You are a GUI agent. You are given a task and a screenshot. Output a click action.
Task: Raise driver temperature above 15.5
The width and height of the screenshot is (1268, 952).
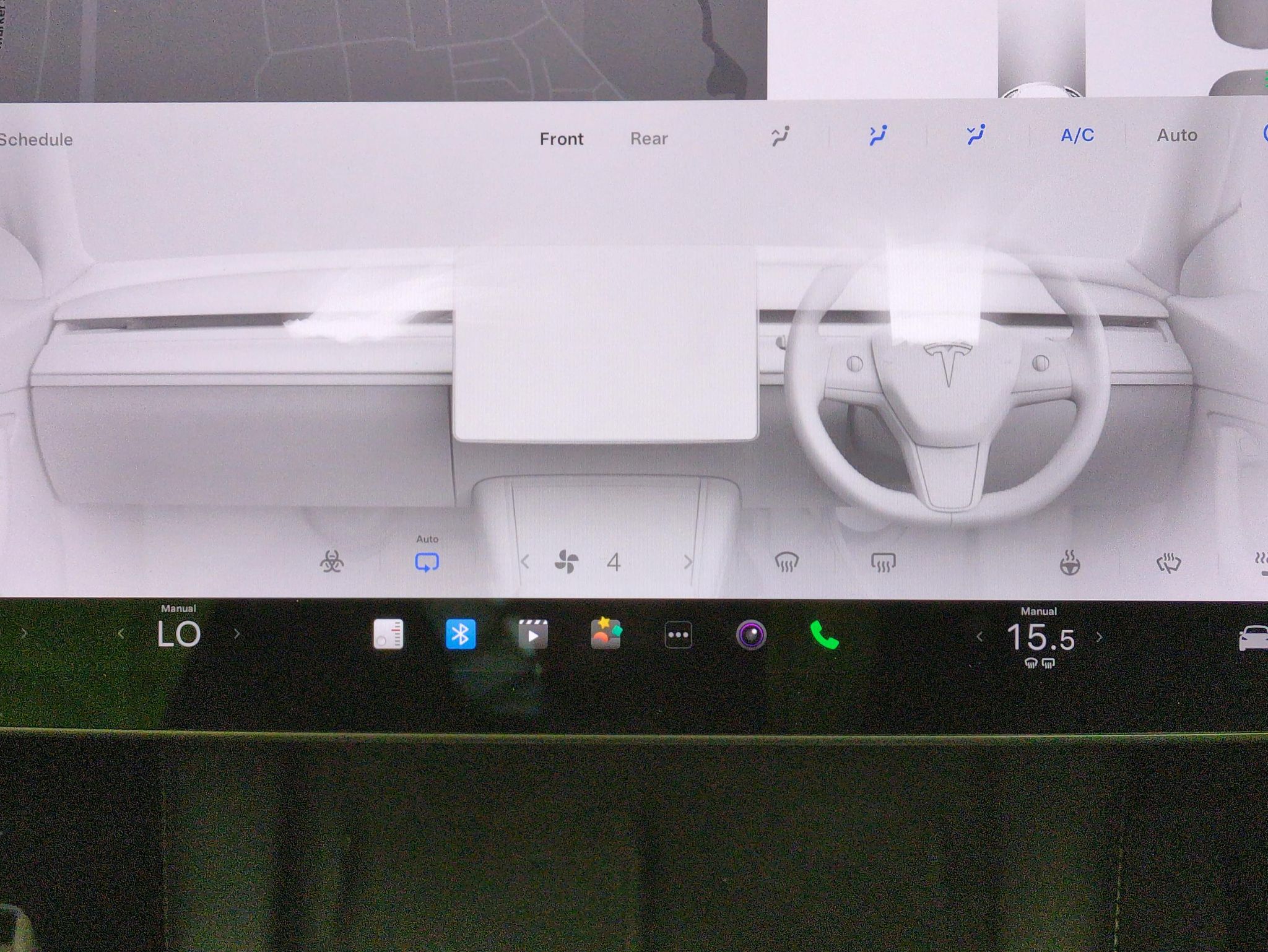point(1100,636)
